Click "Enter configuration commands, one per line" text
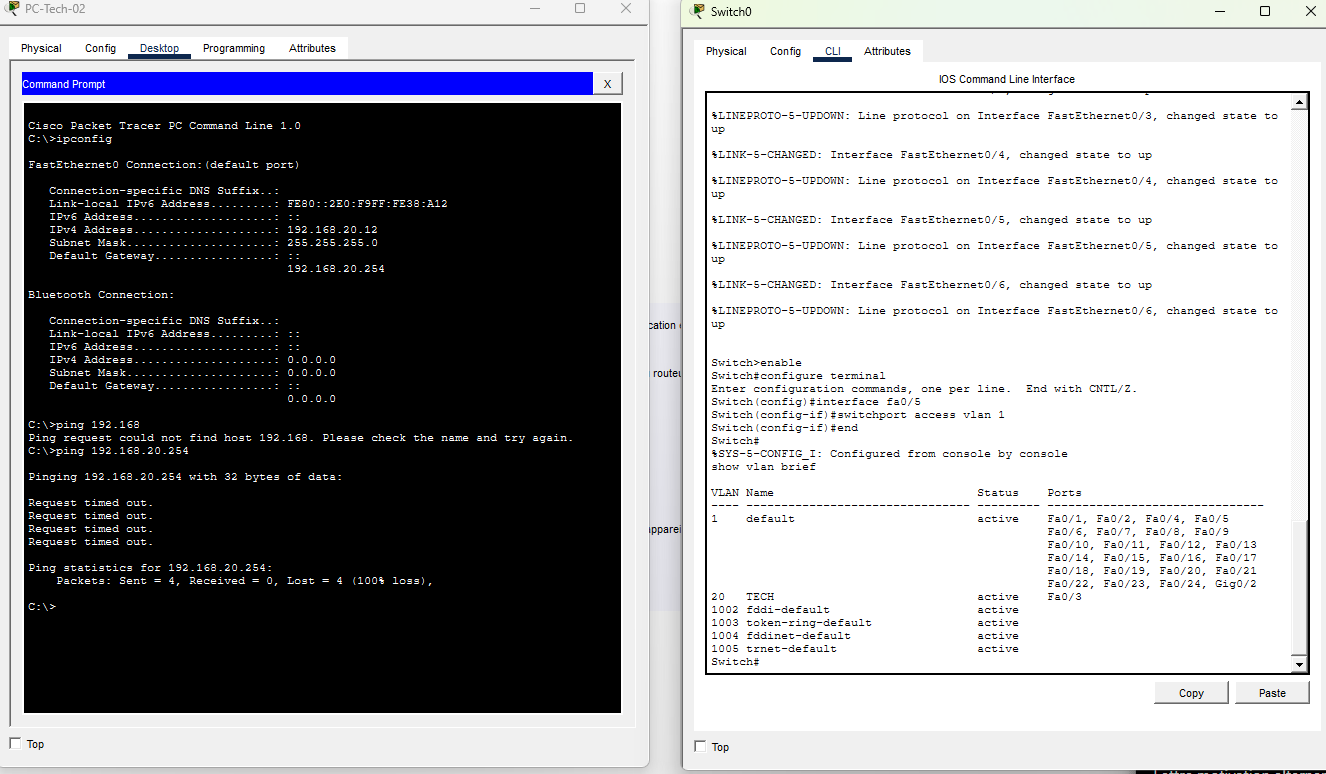1326x774 pixels. (x=924, y=389)
